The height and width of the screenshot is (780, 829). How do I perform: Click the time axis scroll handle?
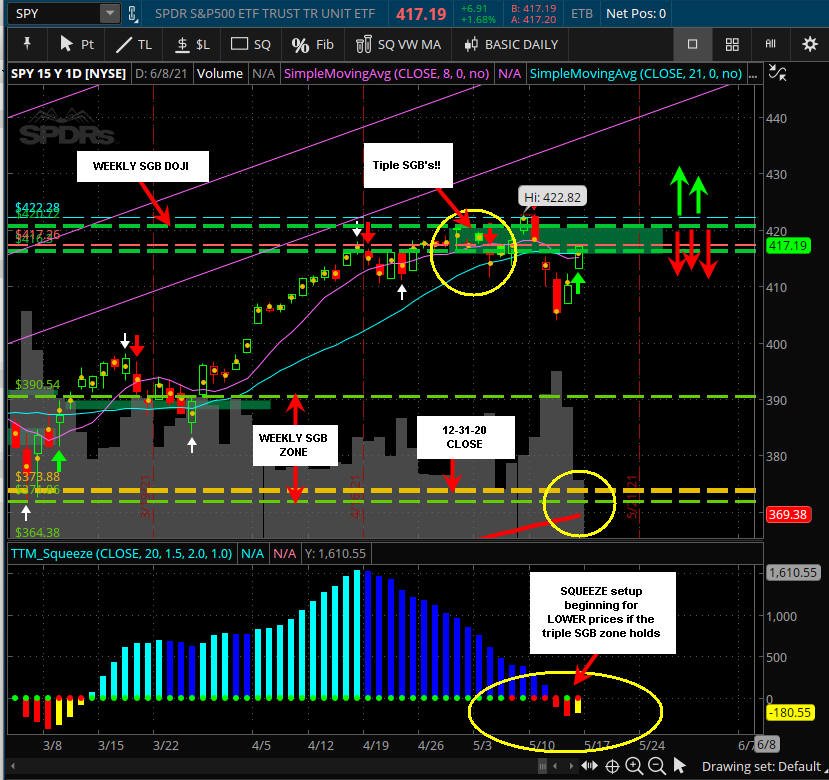[543, 766]
